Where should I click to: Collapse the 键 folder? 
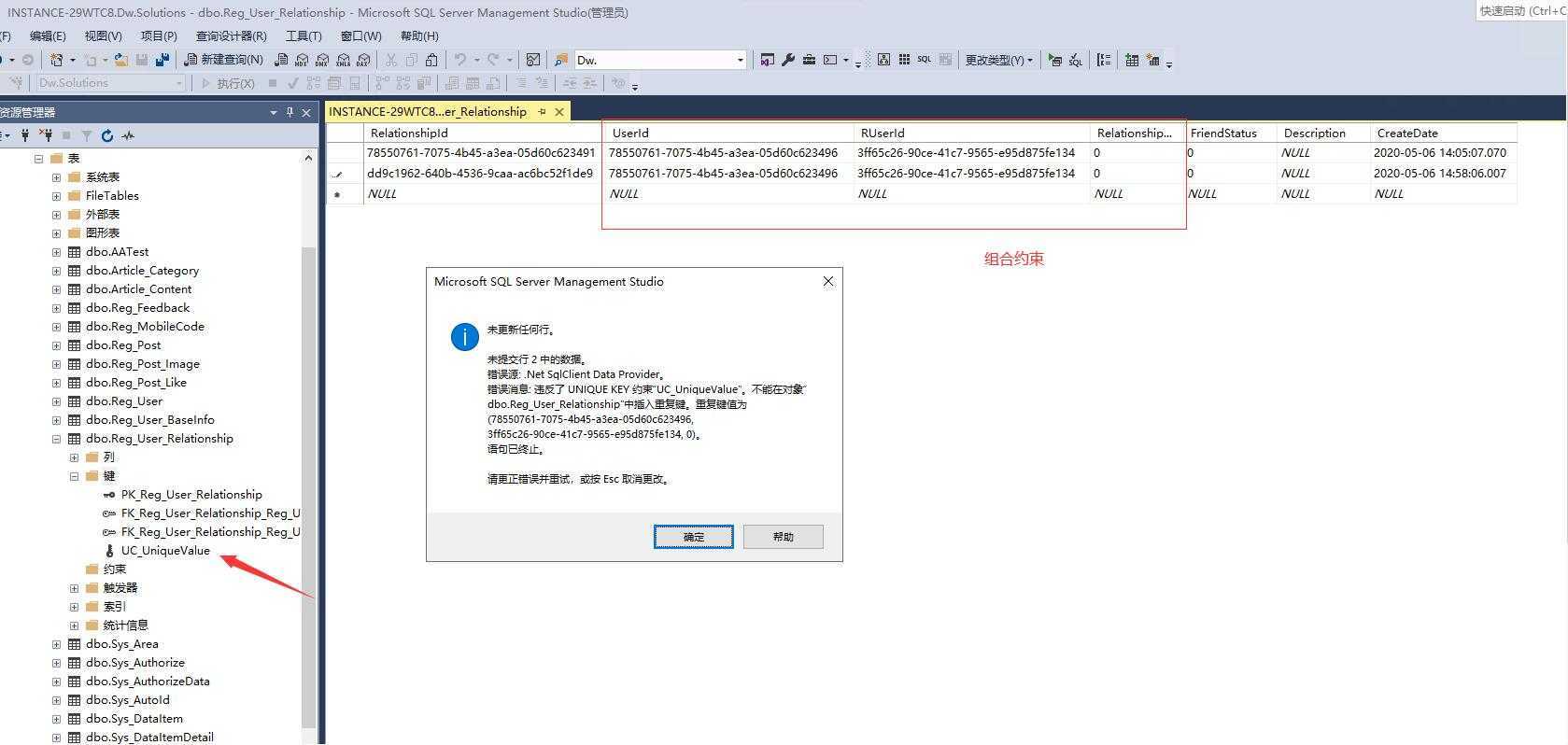[x=74, y=476]
